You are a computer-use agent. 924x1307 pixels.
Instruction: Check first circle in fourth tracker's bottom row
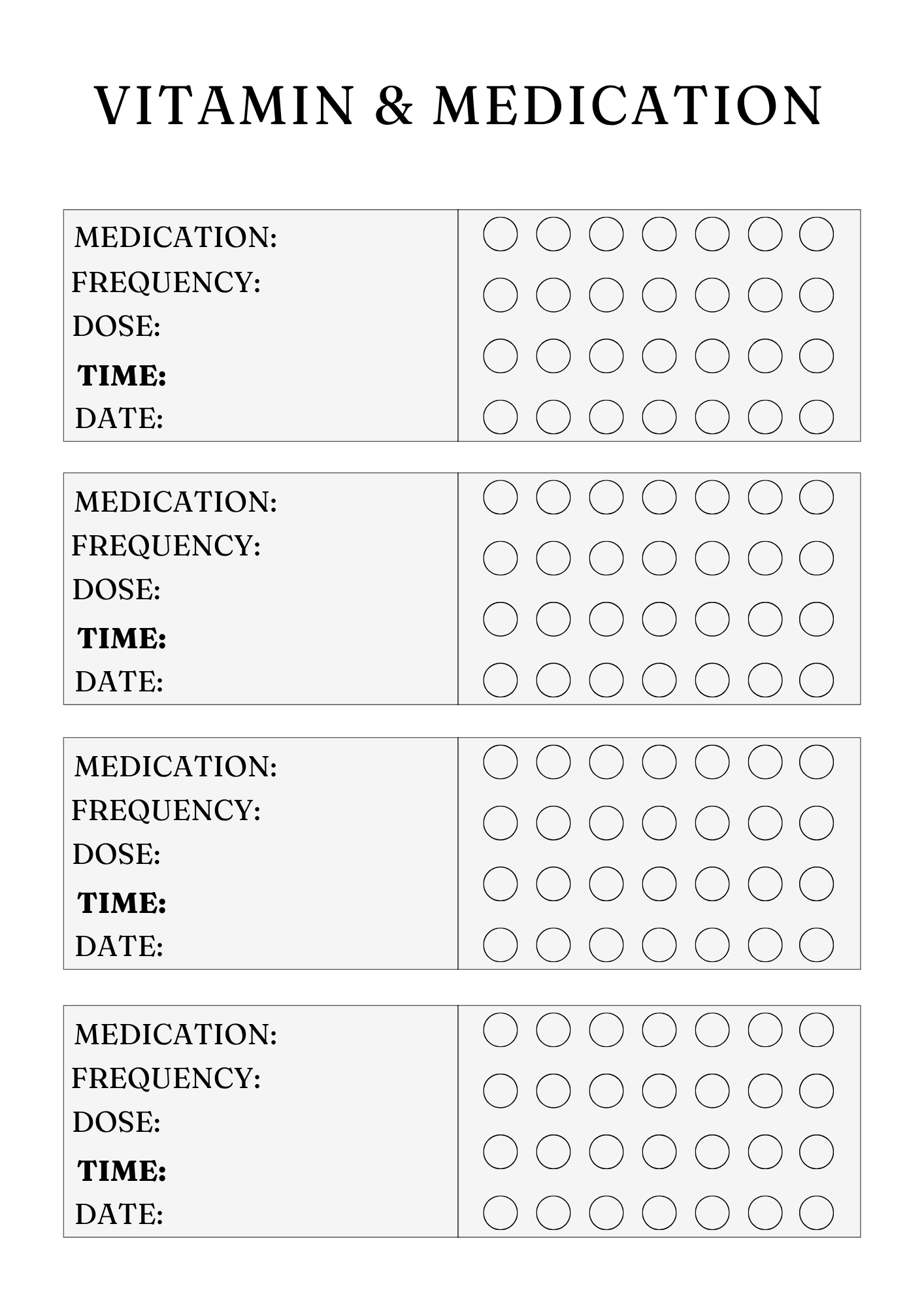tap(501, 1213)
